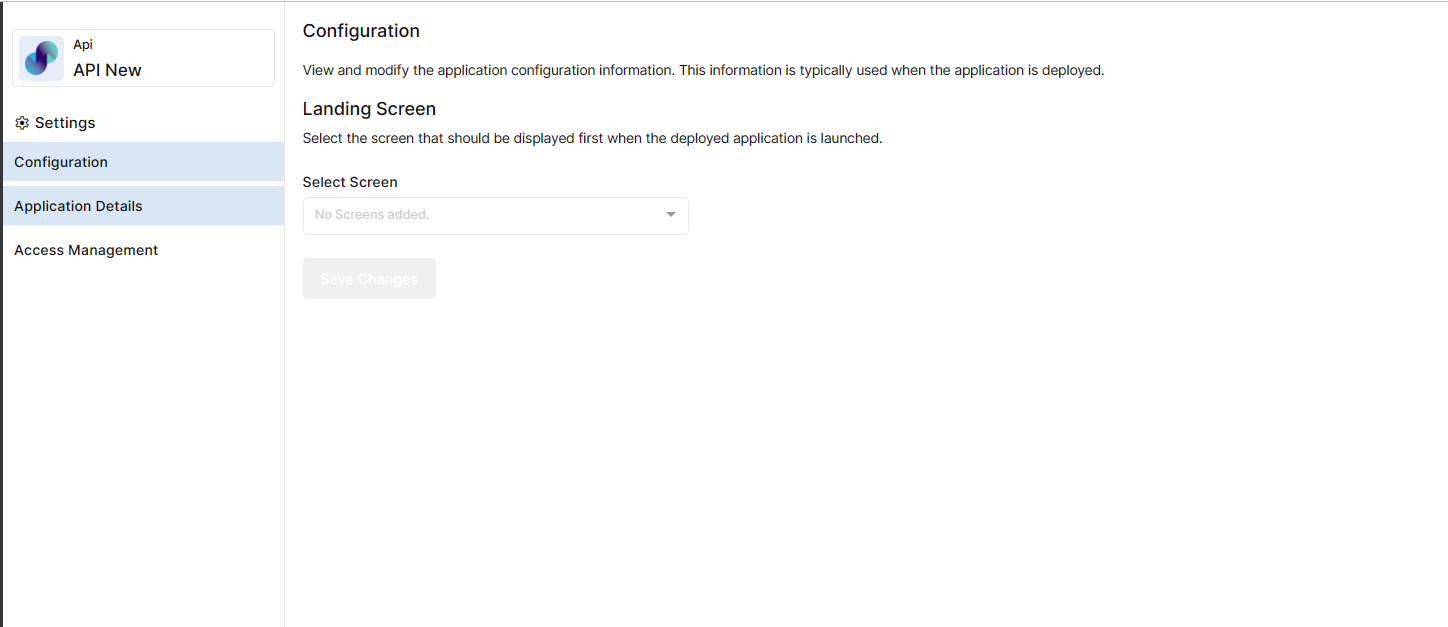Open the Configuration sidebar item
The width and height of the screenshot is (1448, 627).
coord(143,162)
